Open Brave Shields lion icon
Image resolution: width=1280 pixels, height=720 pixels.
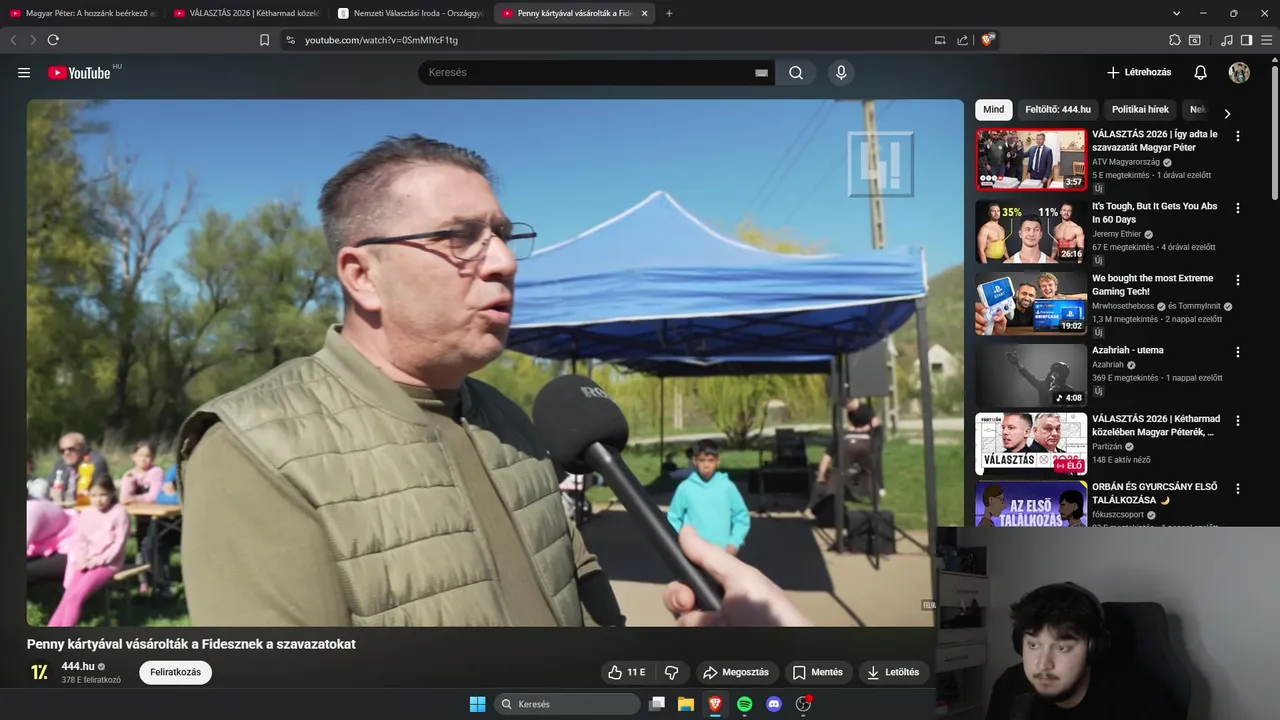pos(987,40)
